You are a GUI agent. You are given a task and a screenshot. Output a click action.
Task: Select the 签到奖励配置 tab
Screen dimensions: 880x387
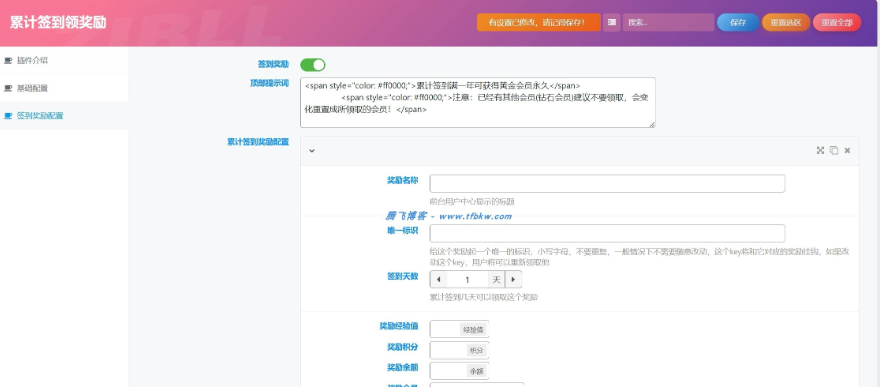(64, 116)
